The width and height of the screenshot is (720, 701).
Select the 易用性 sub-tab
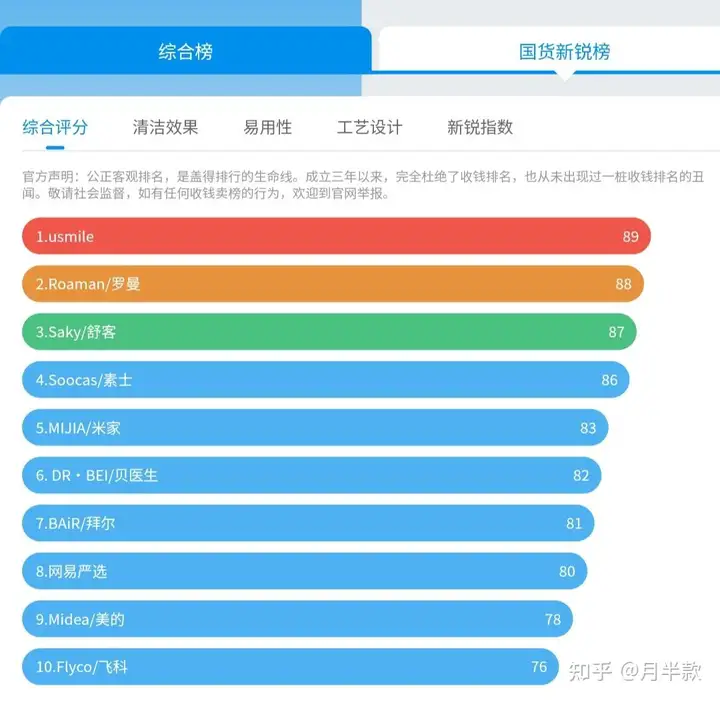pos(268,127)
